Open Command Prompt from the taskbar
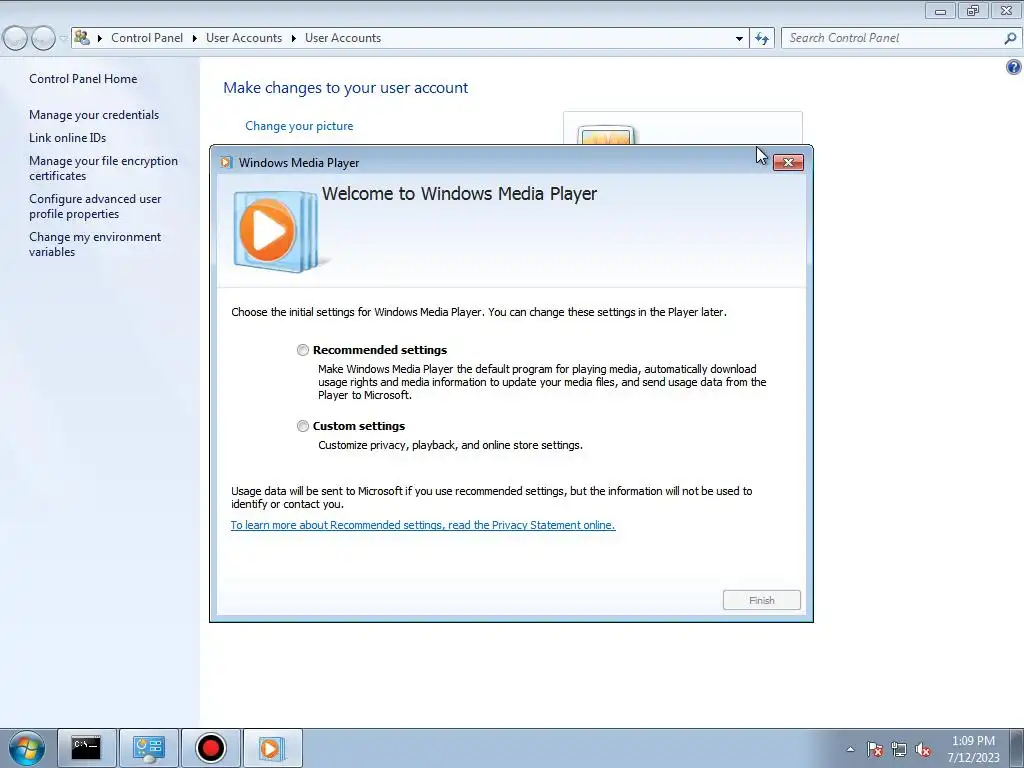The image size is (1024, 768). coord(86,748)
